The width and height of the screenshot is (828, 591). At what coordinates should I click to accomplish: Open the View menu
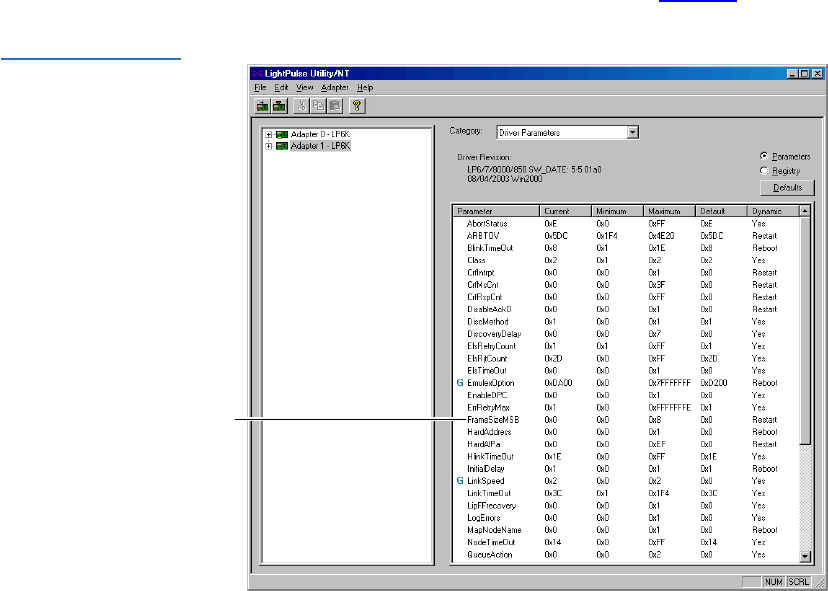coord(304,88)
